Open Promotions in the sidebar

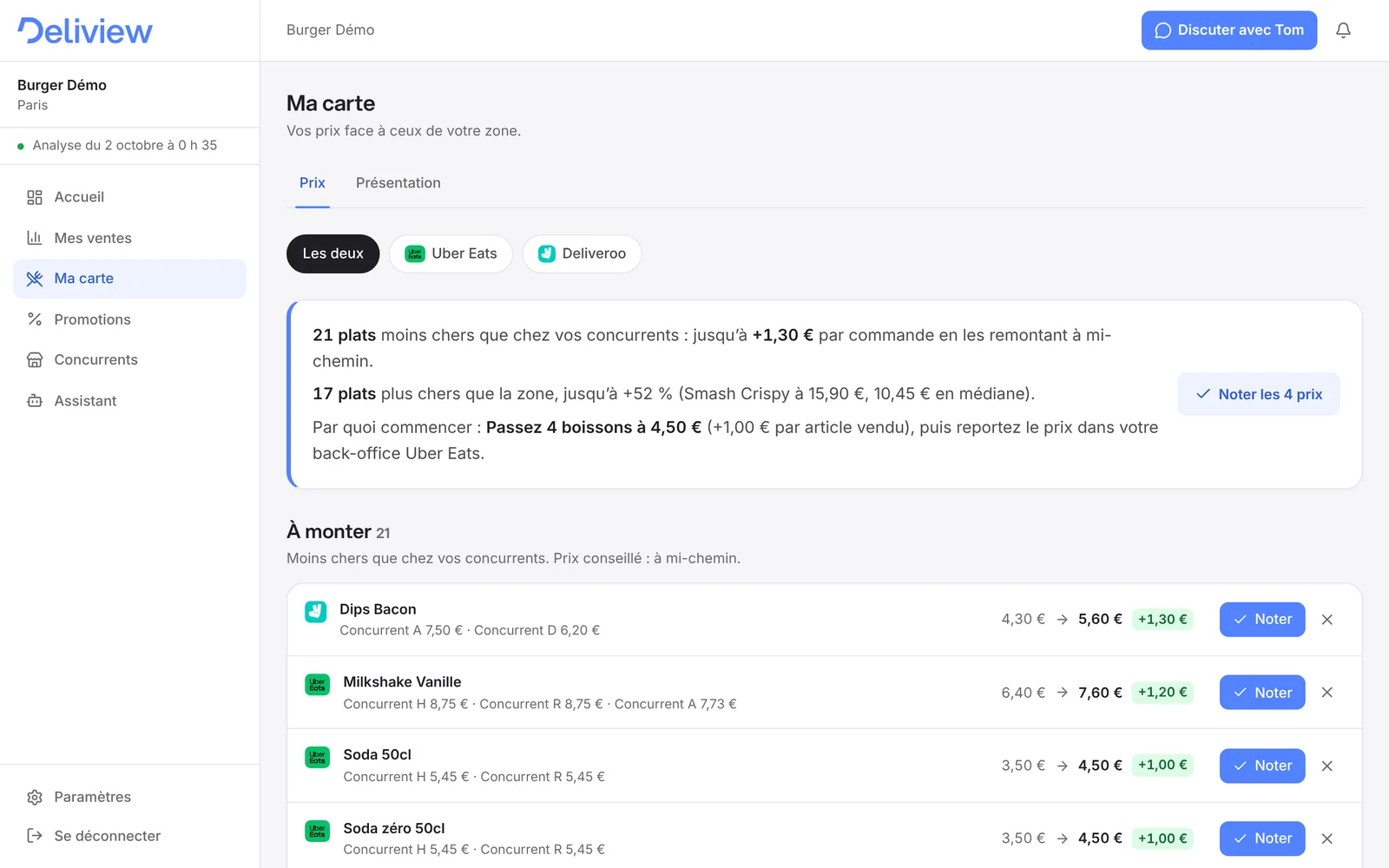pyautogui.click(x=129, y=319)
